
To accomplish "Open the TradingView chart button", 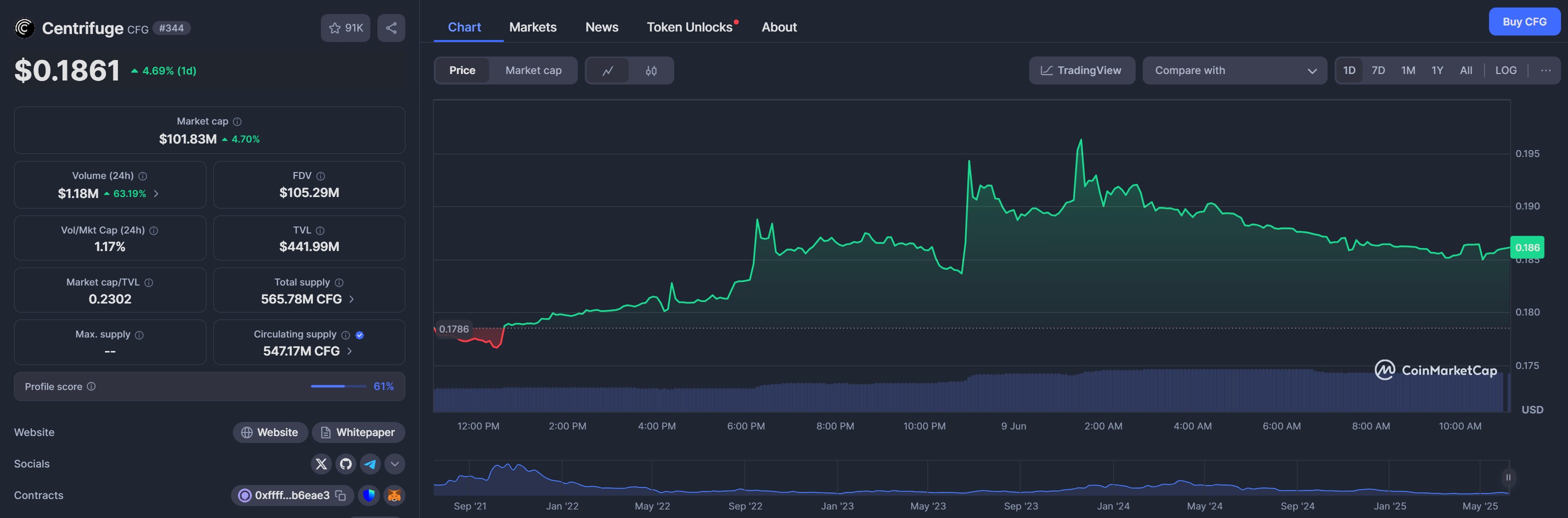I will click(1082, 70).
